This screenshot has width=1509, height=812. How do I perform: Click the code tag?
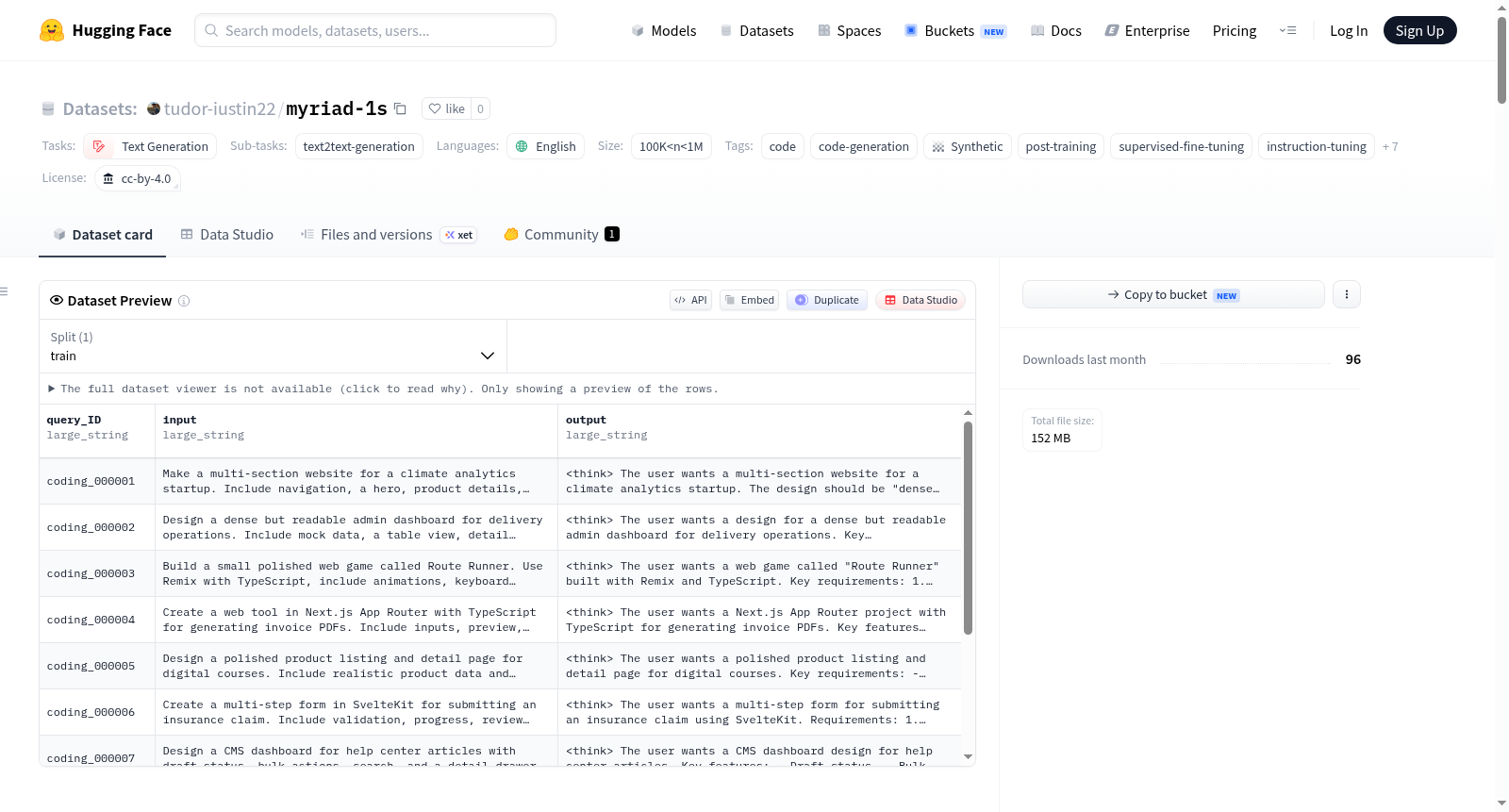783,146
